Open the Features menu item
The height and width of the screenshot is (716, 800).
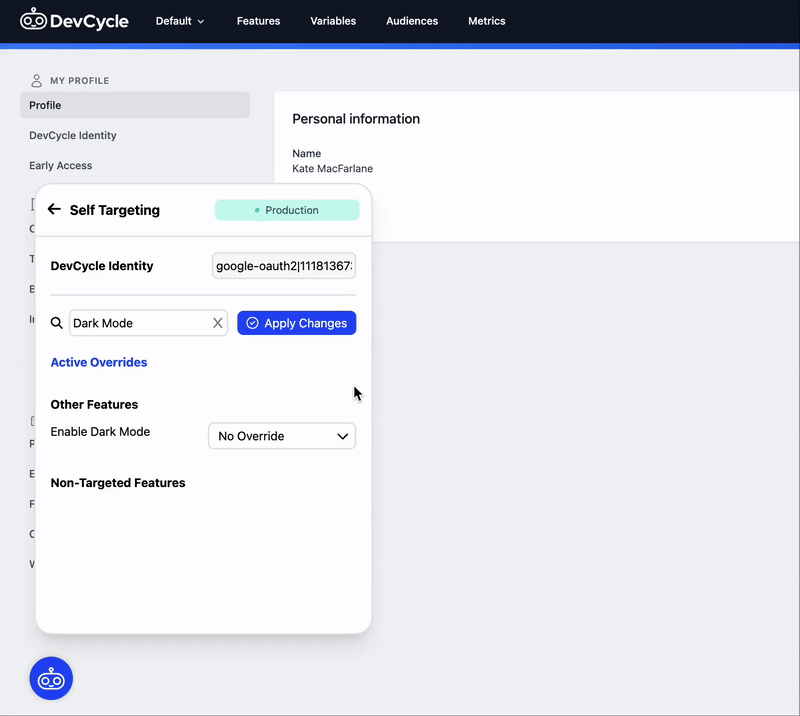click(x=258, y=20)
